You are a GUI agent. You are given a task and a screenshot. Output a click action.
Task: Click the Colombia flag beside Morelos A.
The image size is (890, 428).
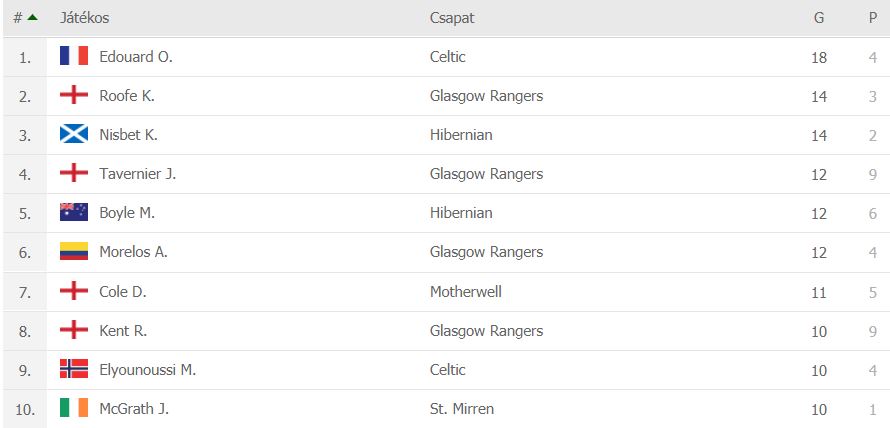pos(74,252)
